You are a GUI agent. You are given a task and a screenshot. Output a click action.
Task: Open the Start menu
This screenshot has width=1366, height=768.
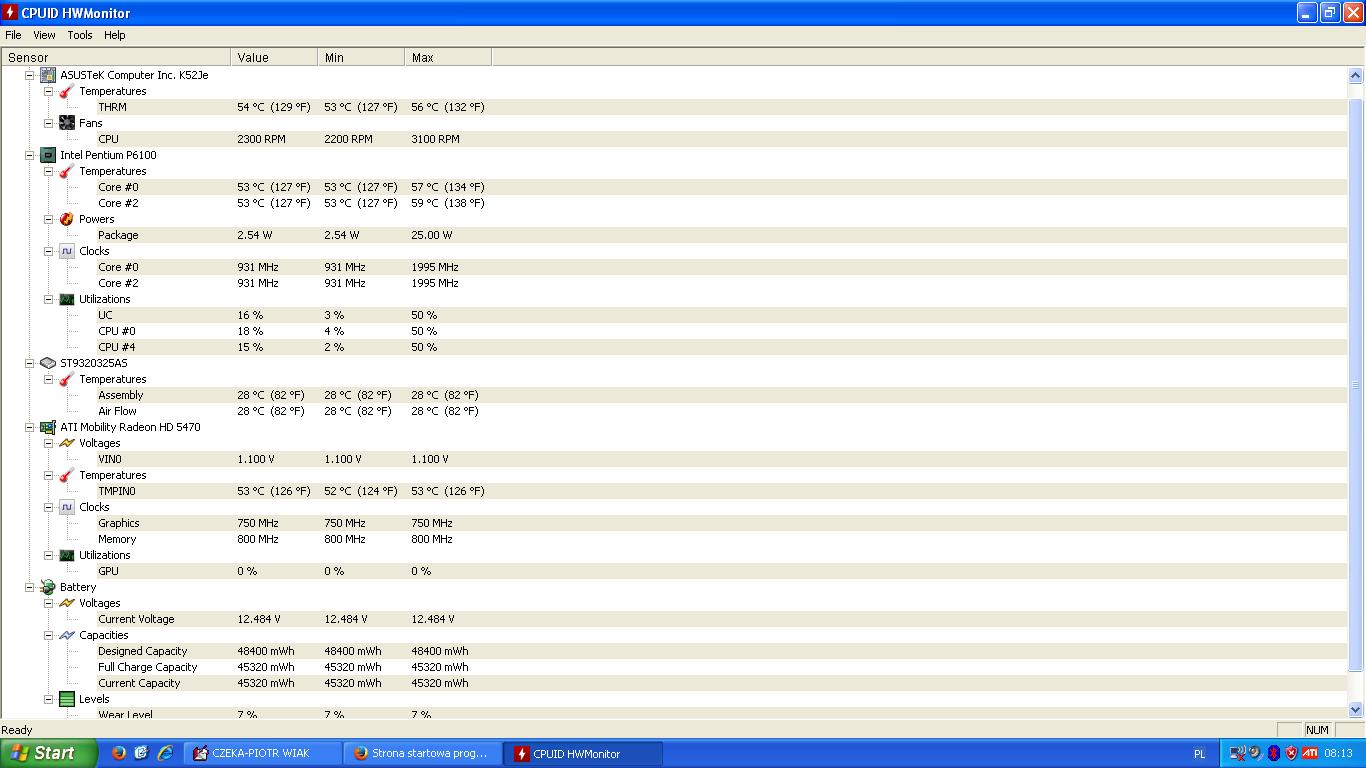[x=49, y=753]
